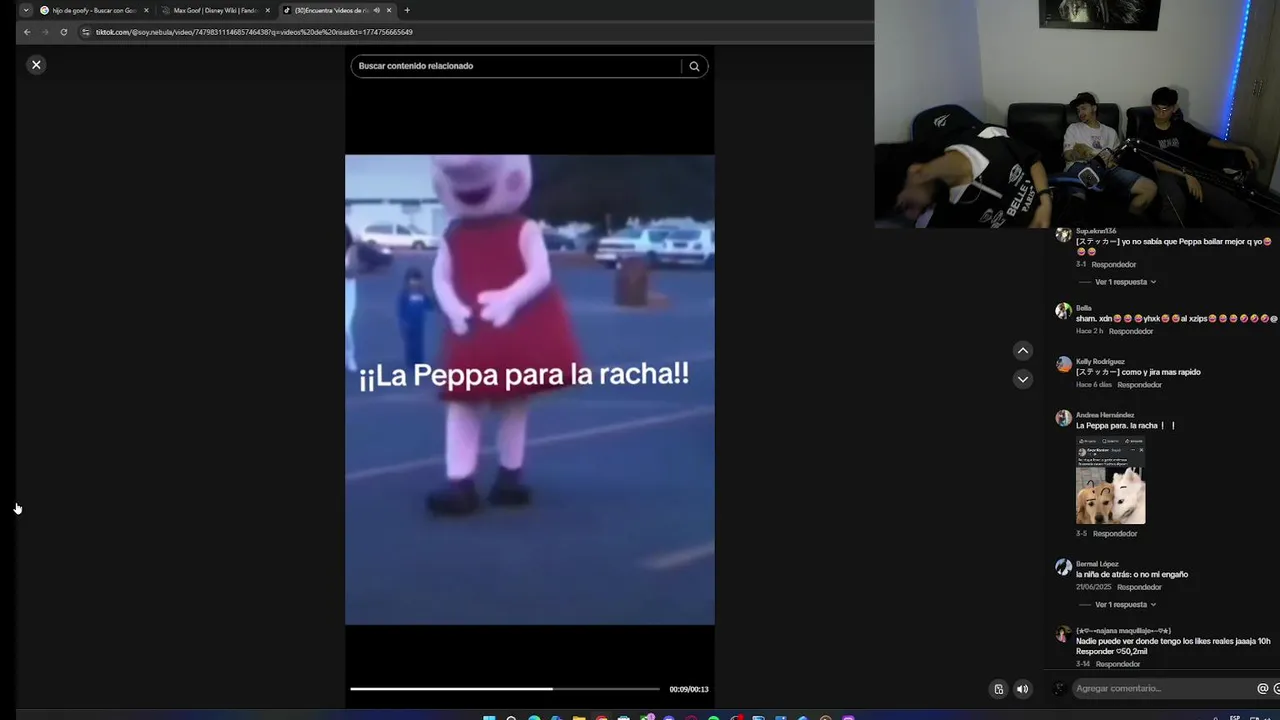Open Kelly Rodríguez's profile avatar
Screen dimensions: 1280x720
pos(1063,365)
